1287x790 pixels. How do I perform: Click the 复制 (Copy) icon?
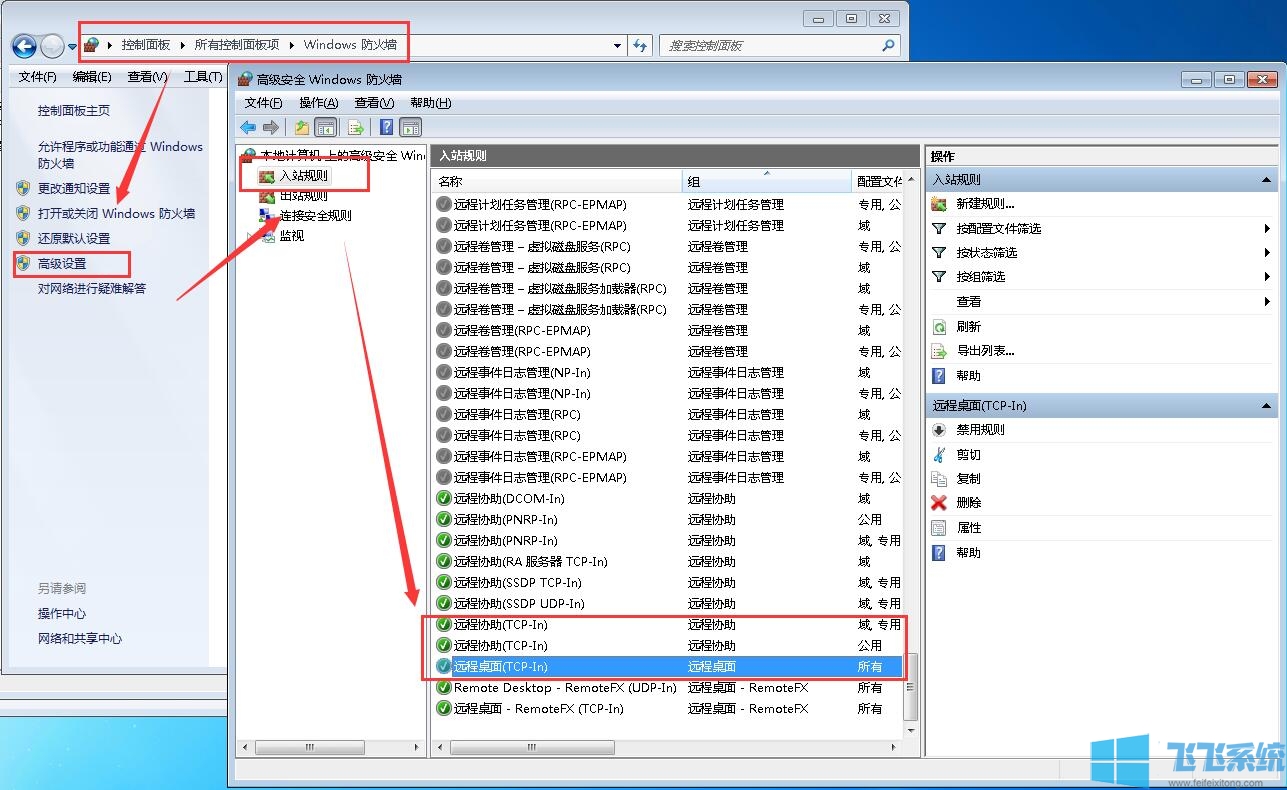click(938, 478)
